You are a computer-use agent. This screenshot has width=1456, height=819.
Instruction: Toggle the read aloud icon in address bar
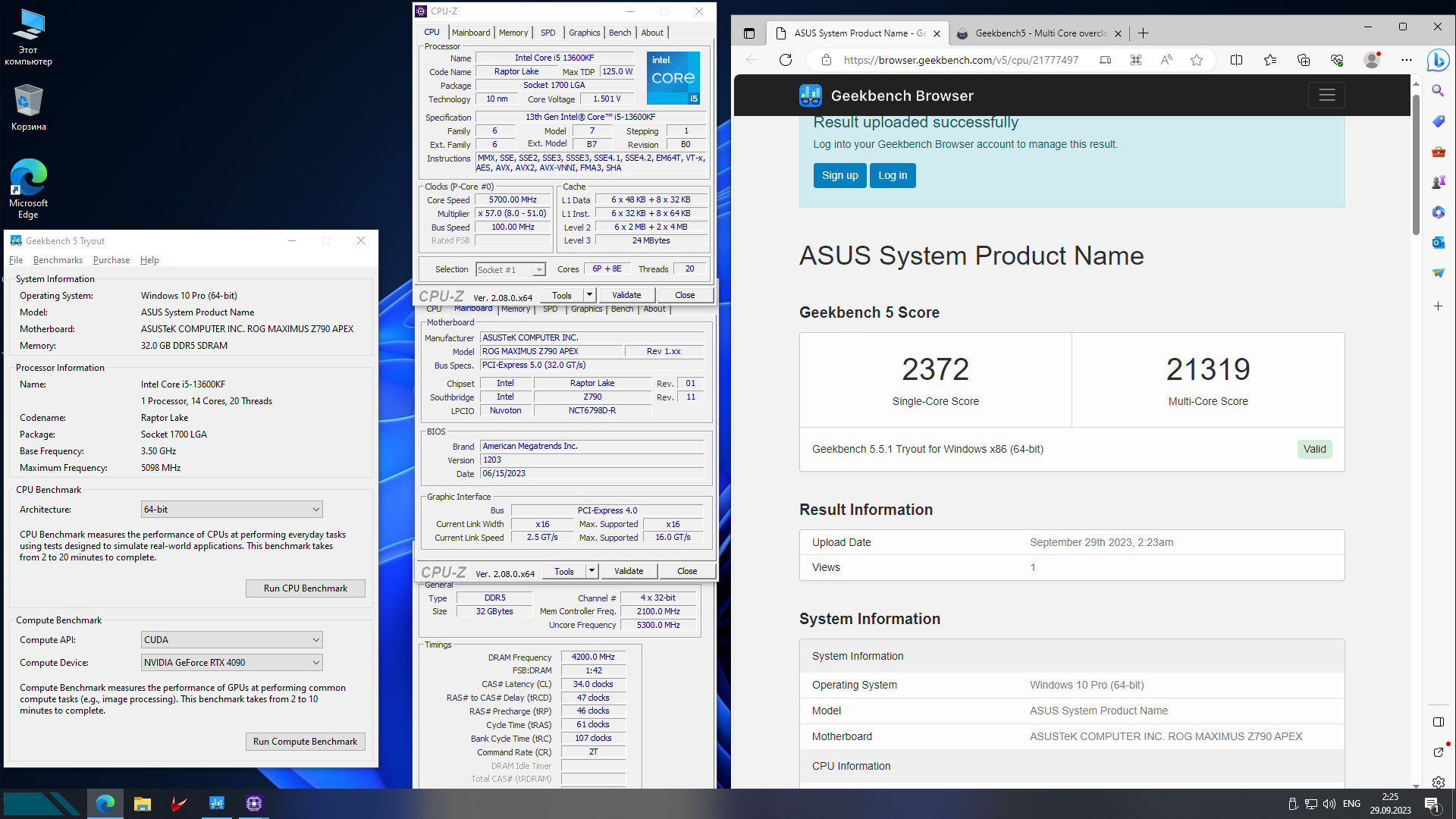pyautogui.click(x=1166, y=60)
